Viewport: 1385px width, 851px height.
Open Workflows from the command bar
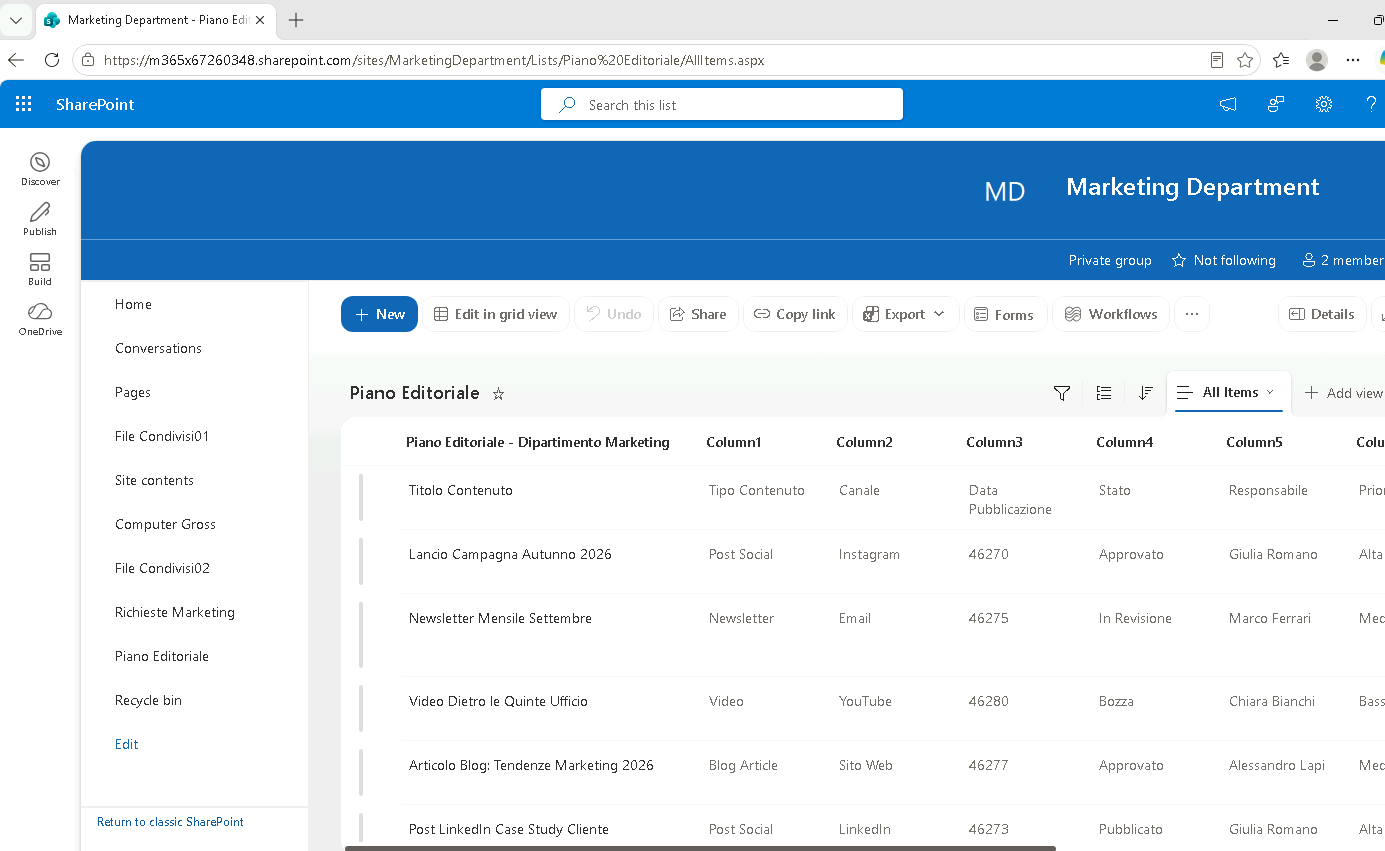1111,314
